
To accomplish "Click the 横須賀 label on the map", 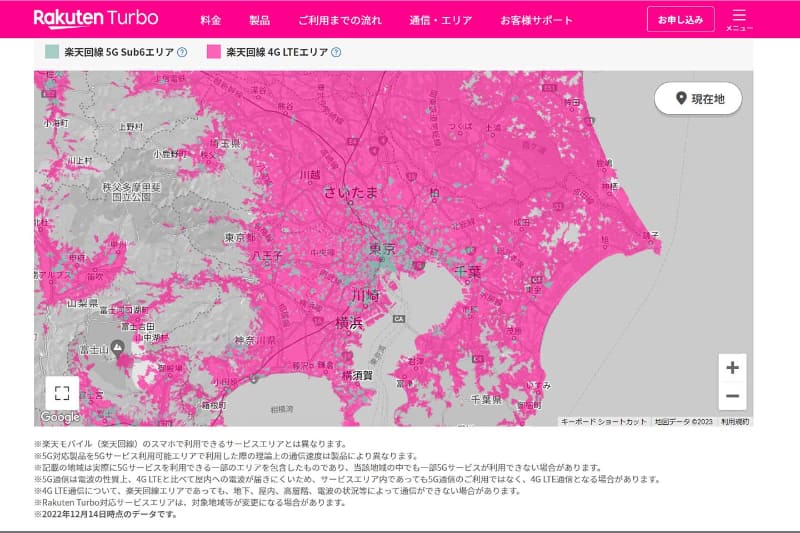I will coord(357,375).
